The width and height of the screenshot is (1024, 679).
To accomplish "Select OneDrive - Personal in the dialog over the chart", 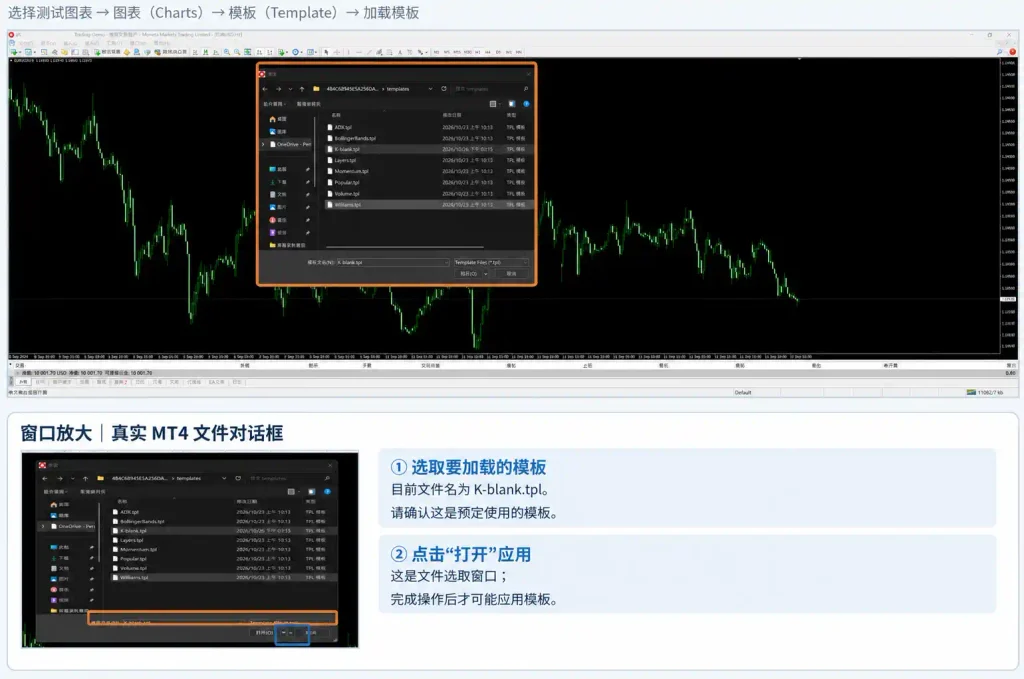I will (291, 144).
